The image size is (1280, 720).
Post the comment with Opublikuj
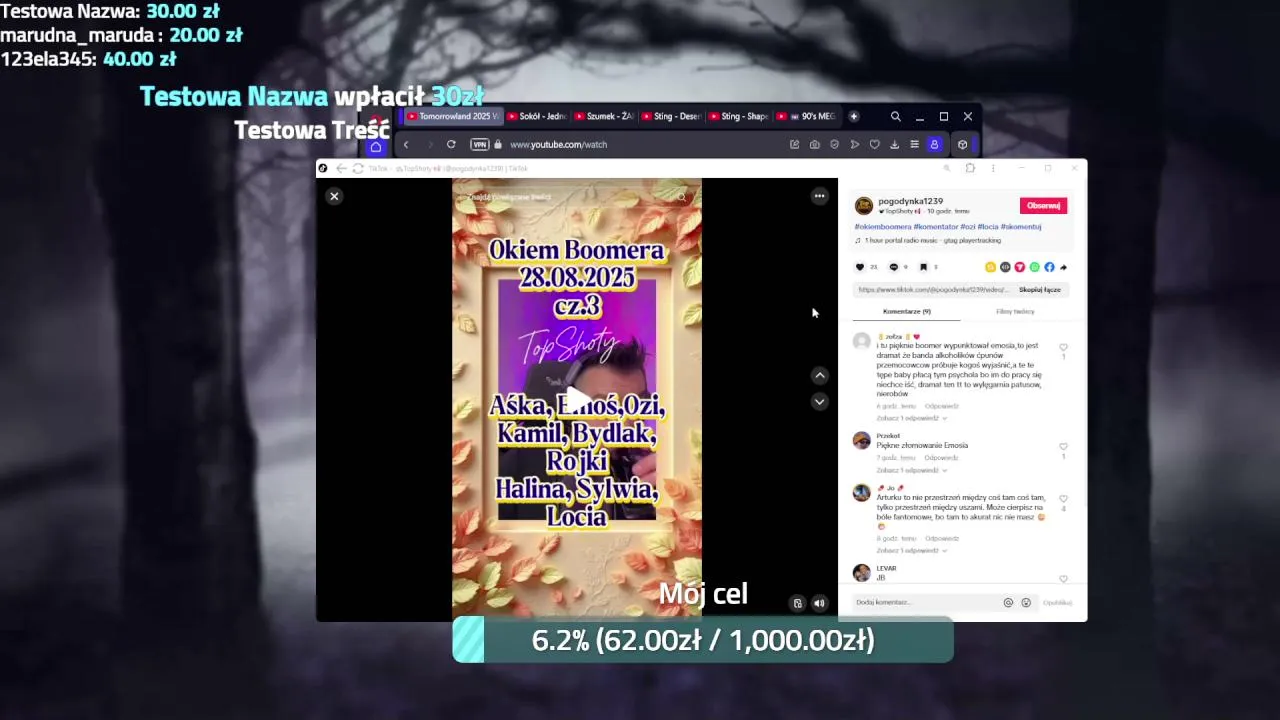[x=1057, y=602]
